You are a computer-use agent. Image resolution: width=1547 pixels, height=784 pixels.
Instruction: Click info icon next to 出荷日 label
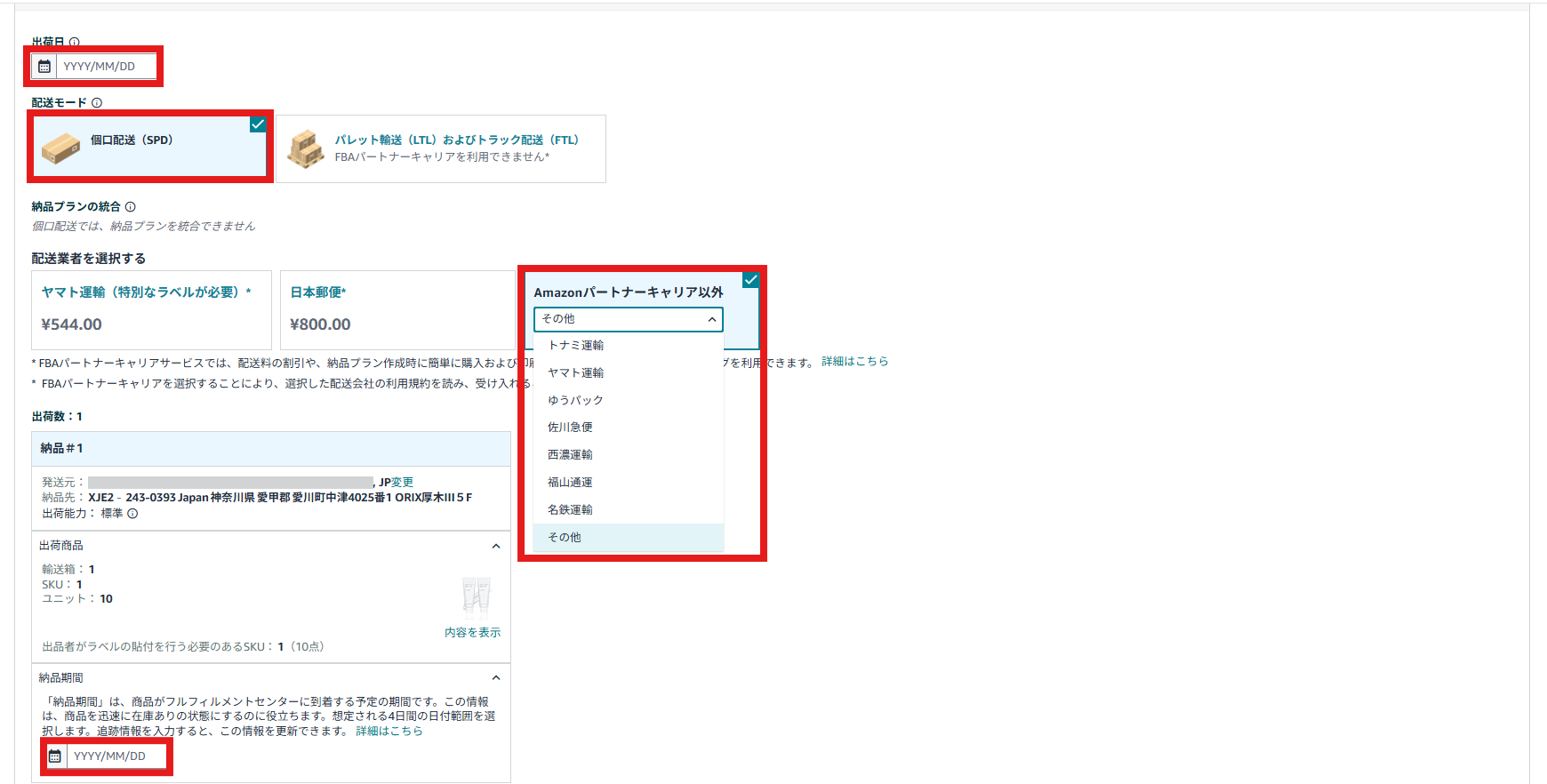coord(75,42)
